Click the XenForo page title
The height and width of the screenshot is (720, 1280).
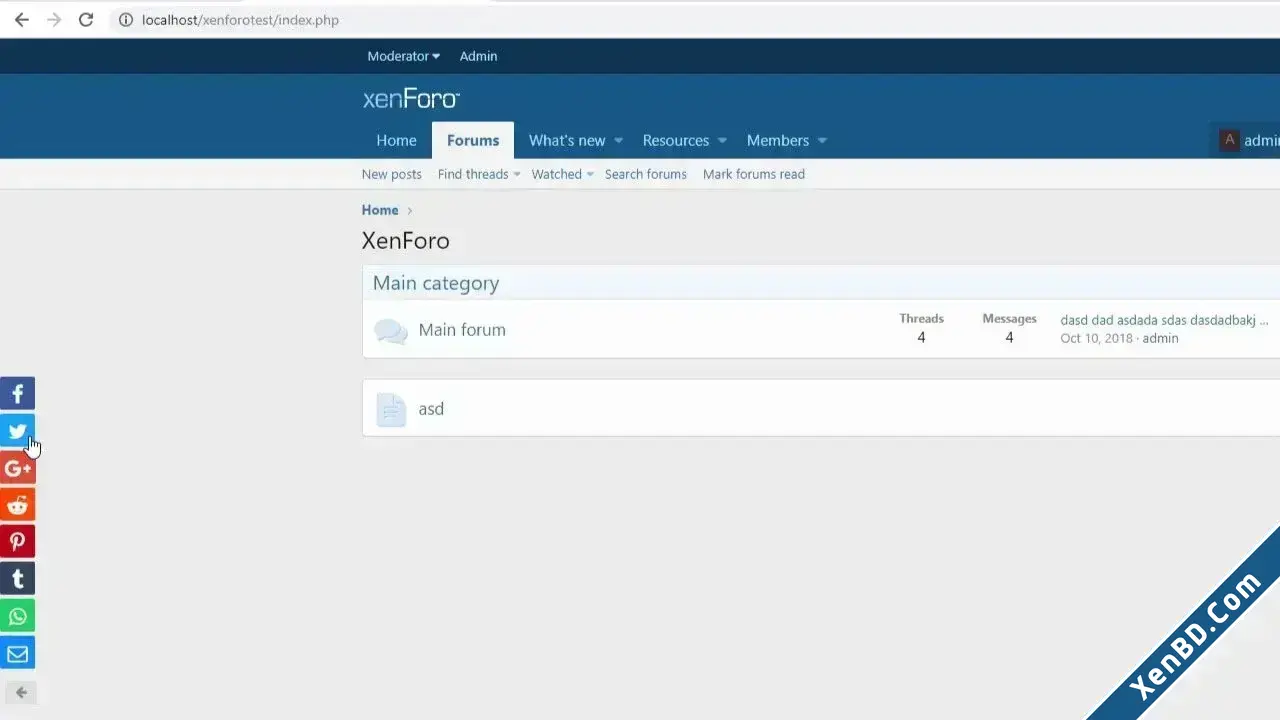[406, 241]
